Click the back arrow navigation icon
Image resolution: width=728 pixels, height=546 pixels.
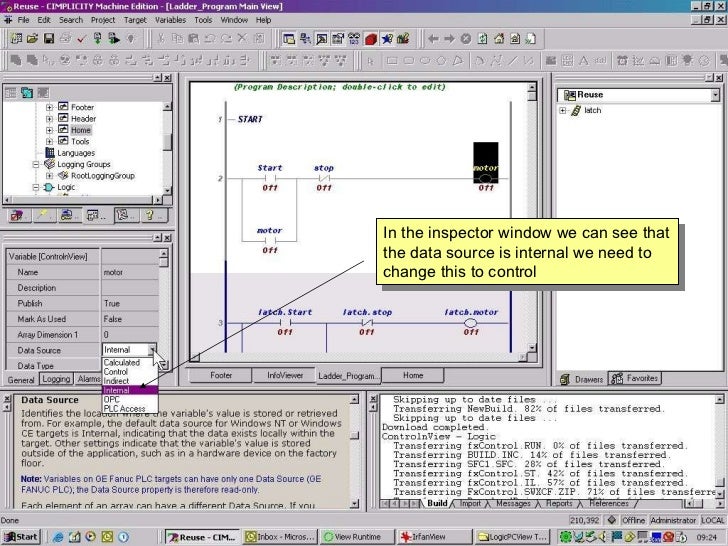(x=434, y=39)
